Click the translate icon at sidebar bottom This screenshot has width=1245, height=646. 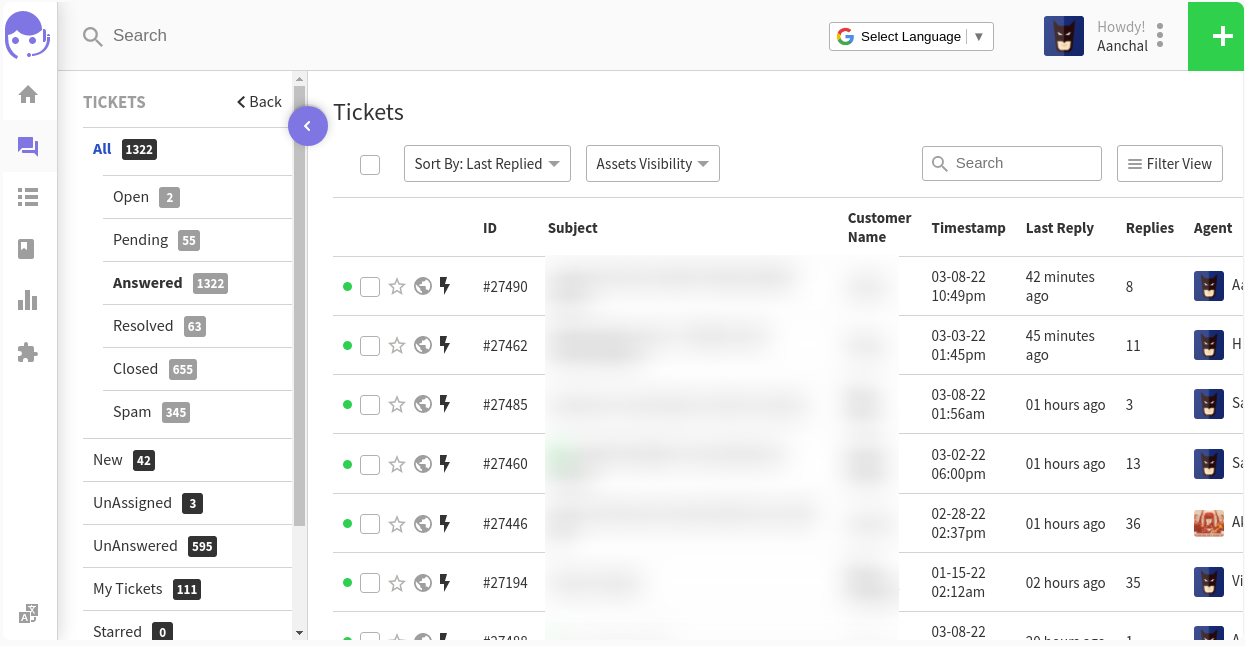point(28,613)
